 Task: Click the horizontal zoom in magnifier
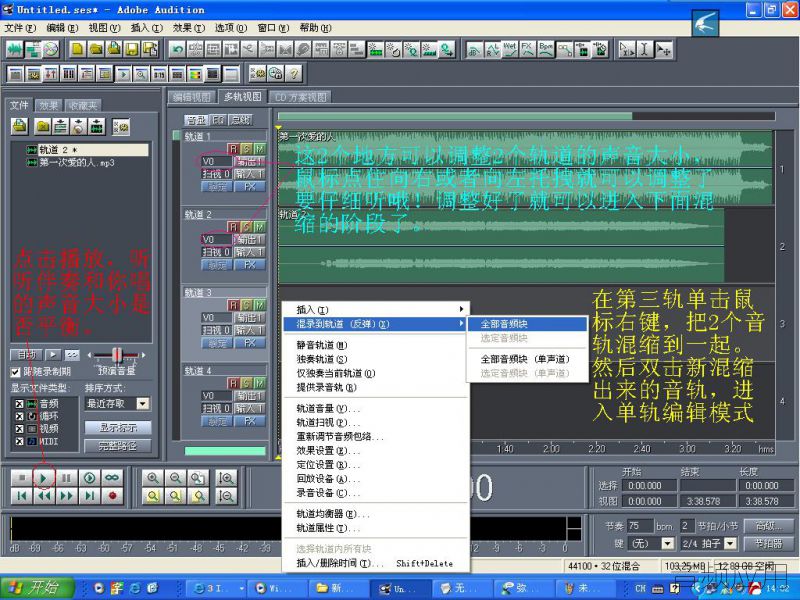(x=152, y=478)
